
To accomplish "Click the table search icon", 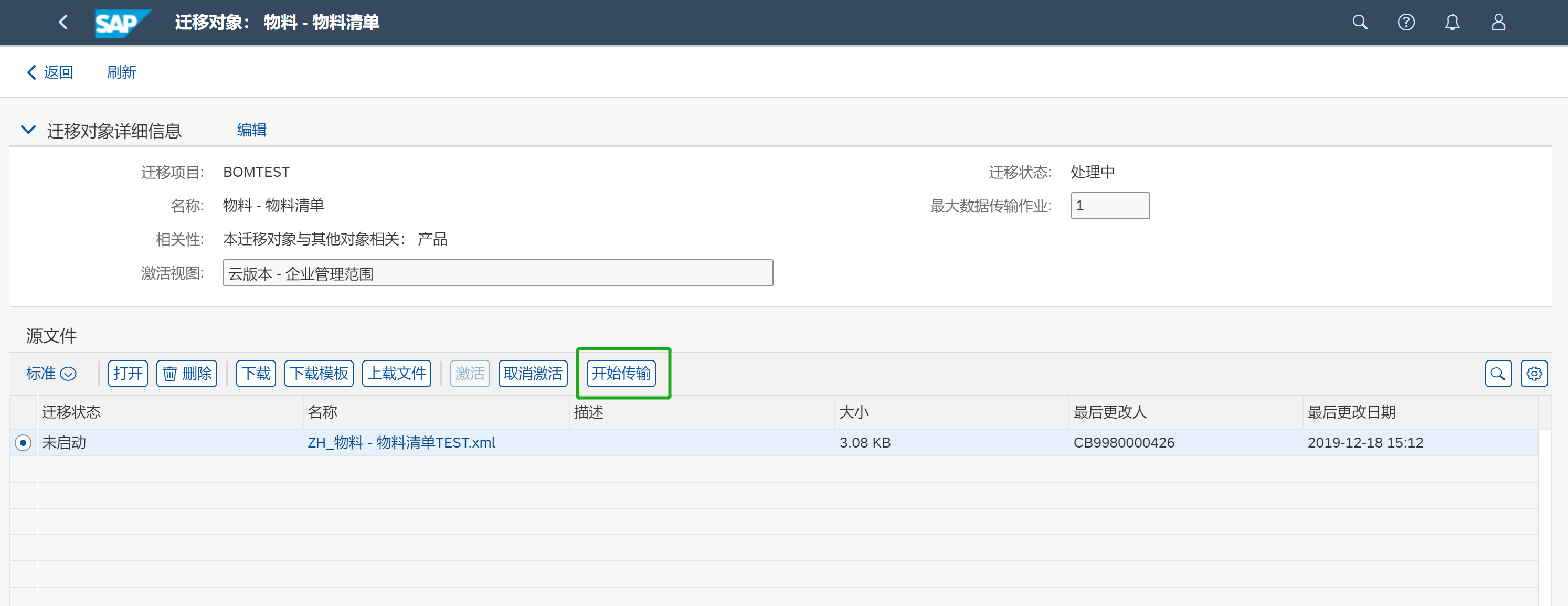I will click(x=1498, y=374).
